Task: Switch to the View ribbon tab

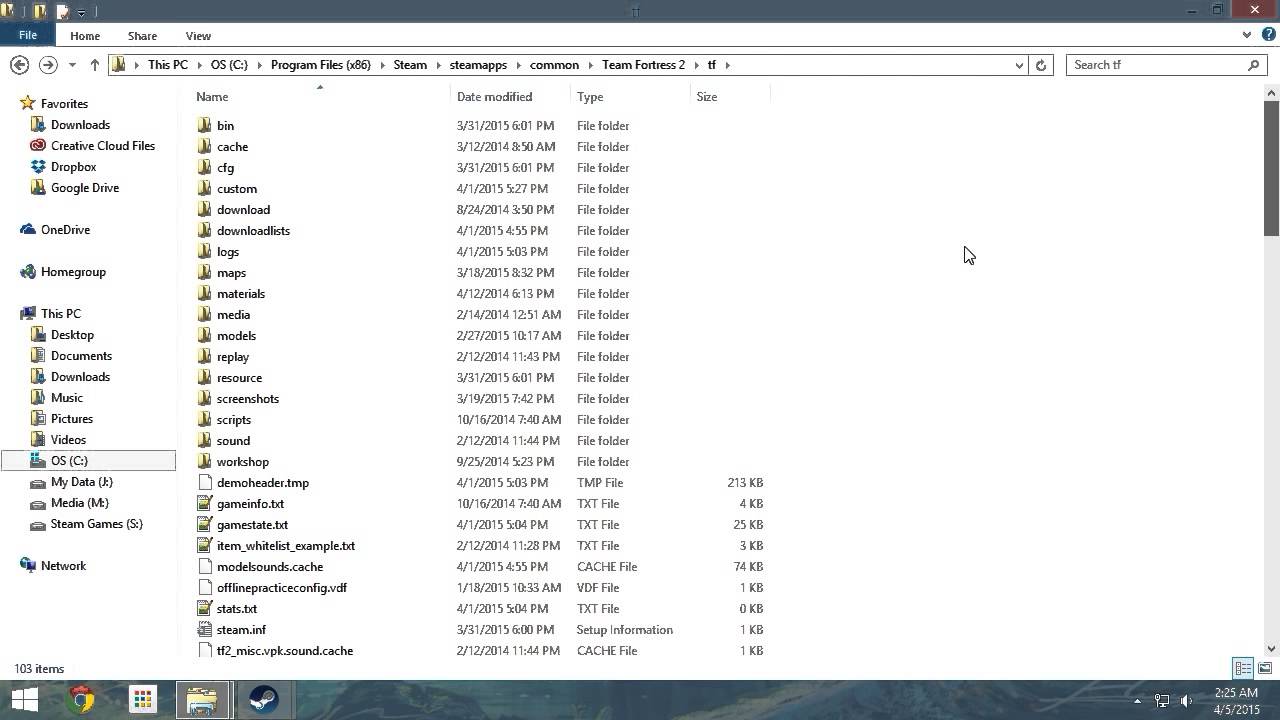Action: pyautogui.click(x=198, y=36)
